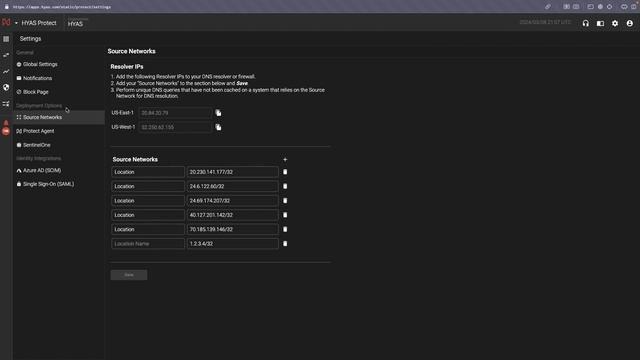This screenshot has width=640, height=360.
Task: Open the user account profile icon
Action: pos(630,23)
